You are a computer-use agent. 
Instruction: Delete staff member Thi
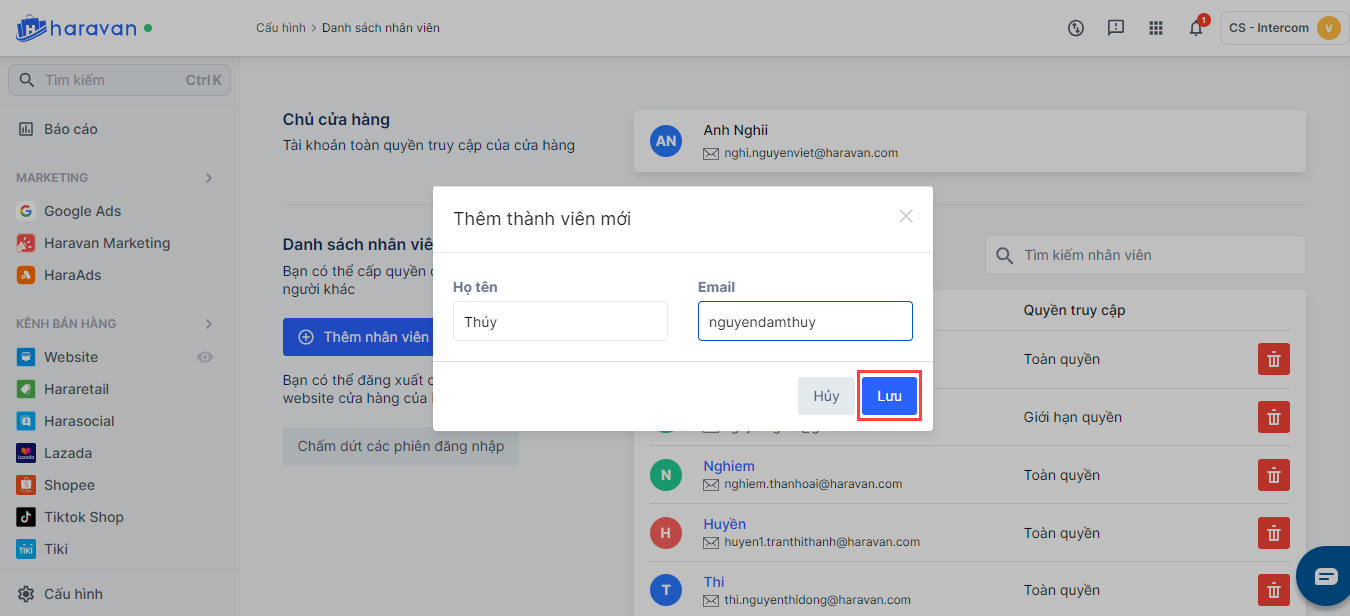(x=1273, y=591)
